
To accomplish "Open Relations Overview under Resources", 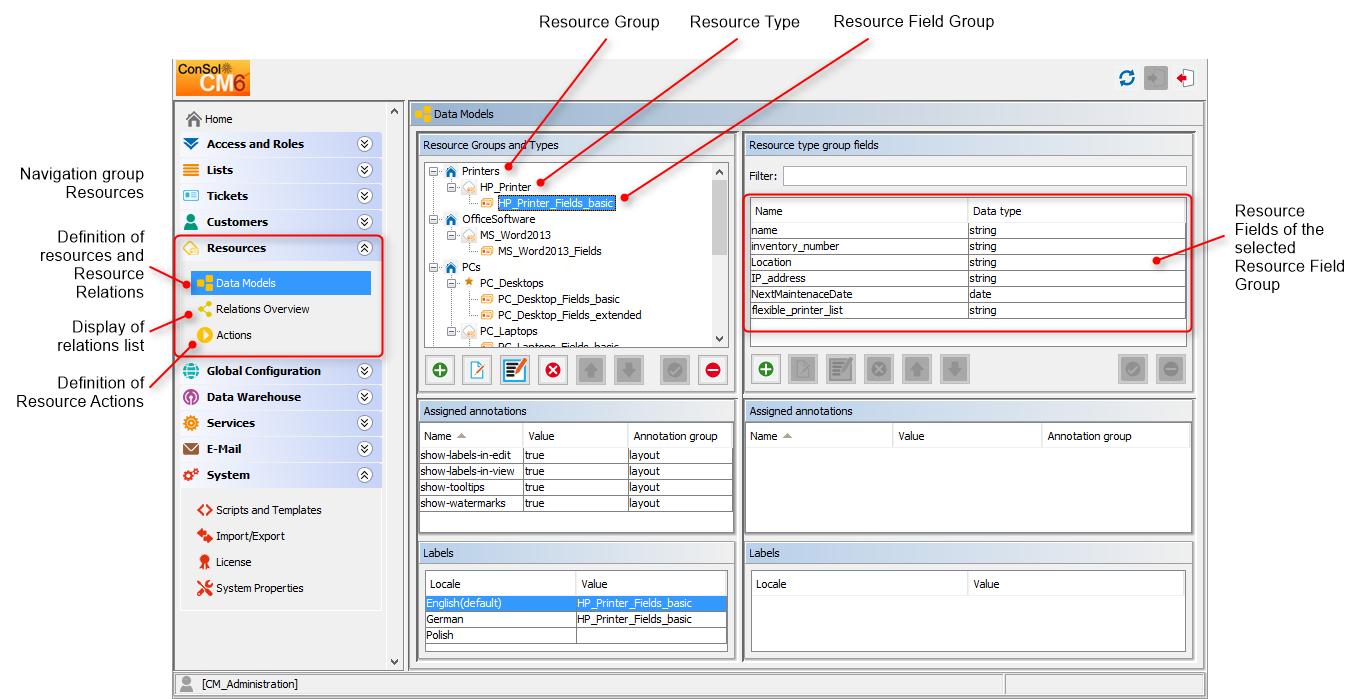I will pyautogui.click(x=263, y=309).
